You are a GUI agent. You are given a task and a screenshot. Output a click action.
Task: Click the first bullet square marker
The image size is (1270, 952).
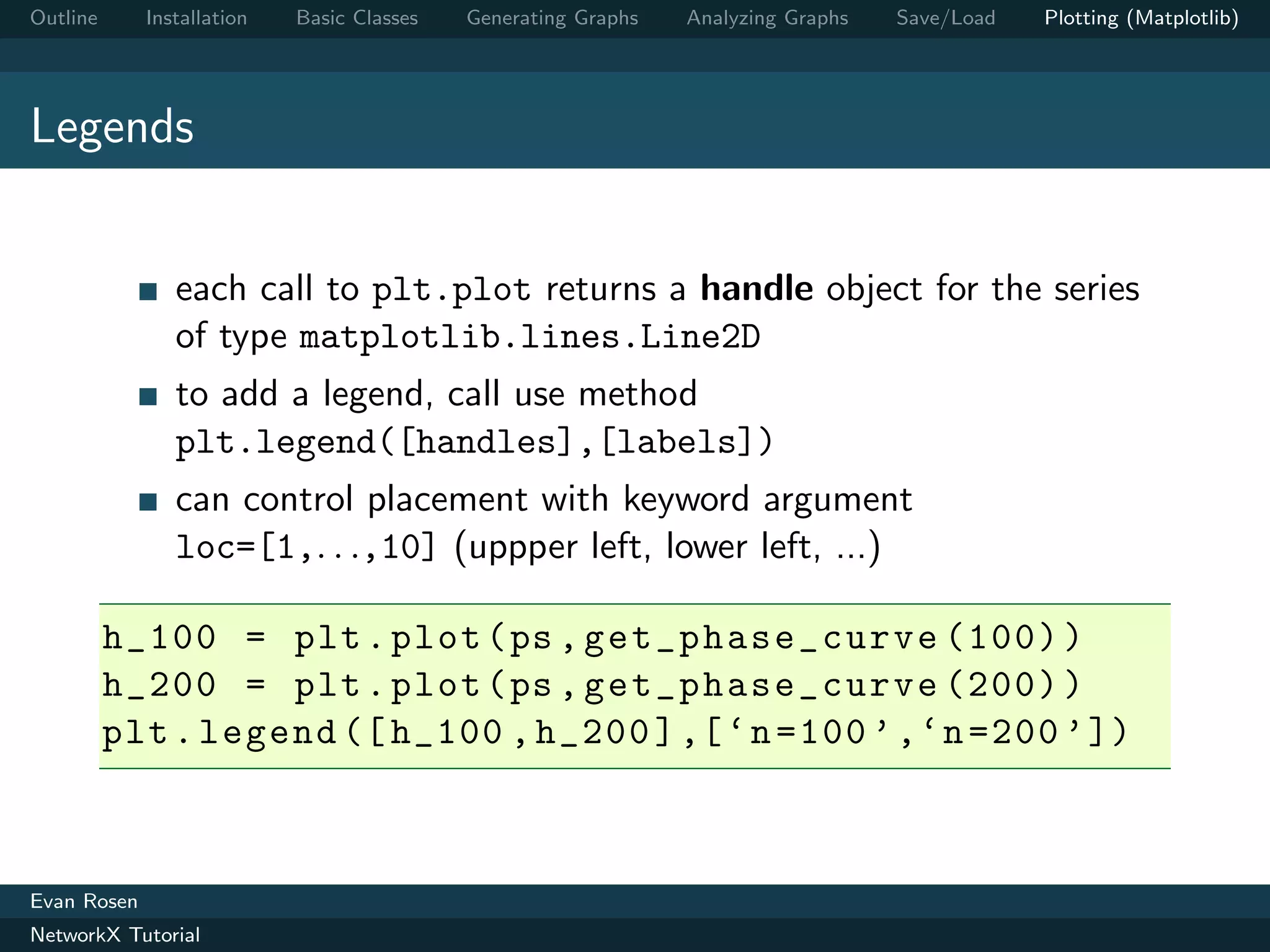(148, 291)
